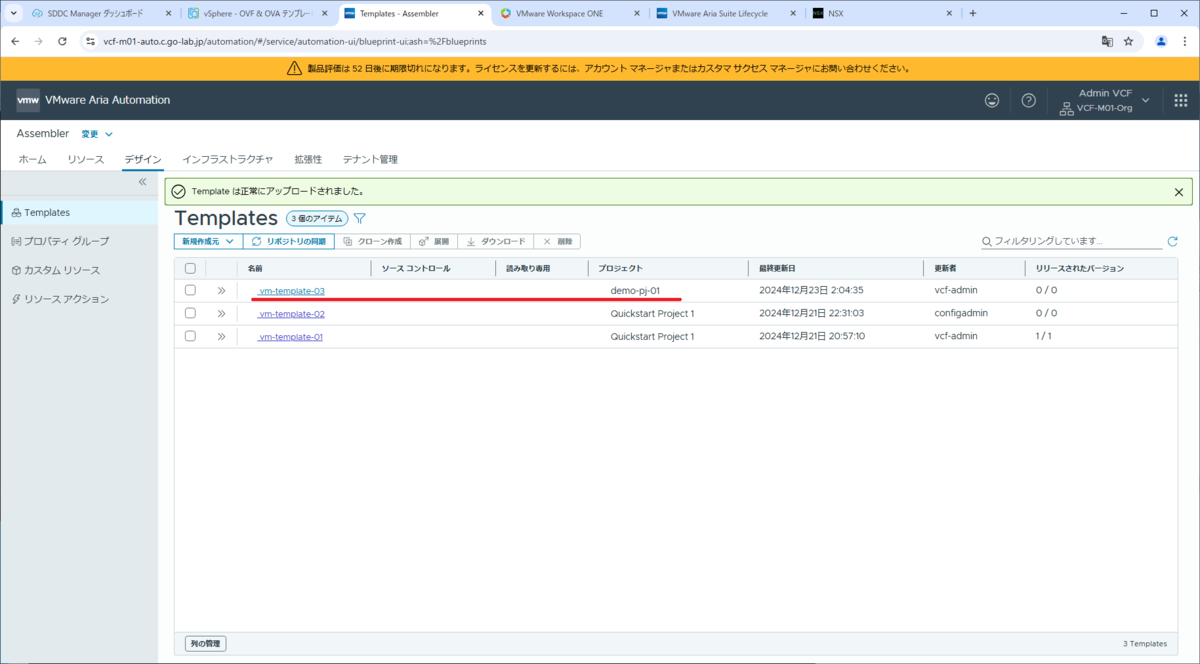Screen dimensions: 1200x664
Task: Open the help question mark icon
Action: [1028, 100]
